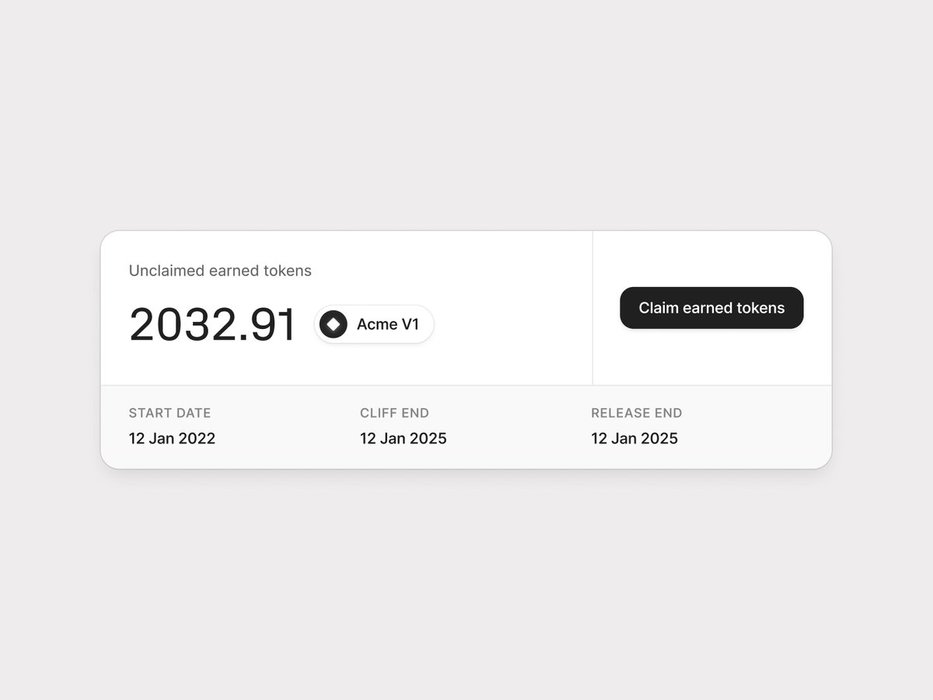Image resolution: width=933 pixels, height=700 pixels.
Task: Click the CLIFF END label
Action: click(395, 413)
